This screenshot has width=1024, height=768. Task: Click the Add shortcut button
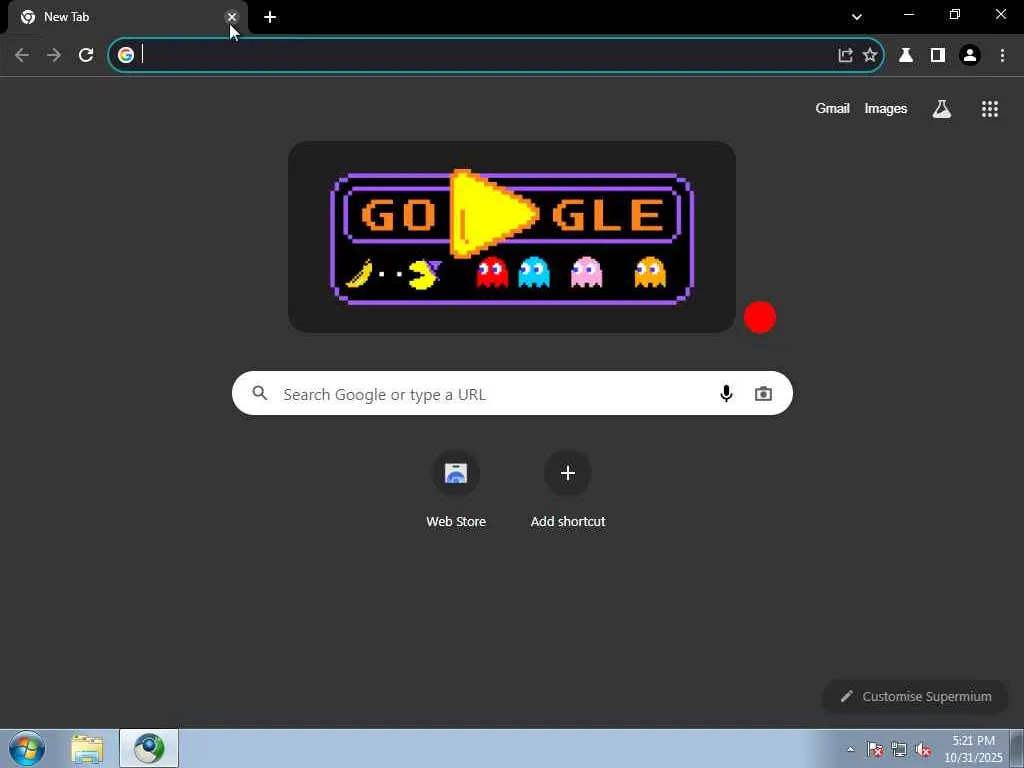[568, 489]
